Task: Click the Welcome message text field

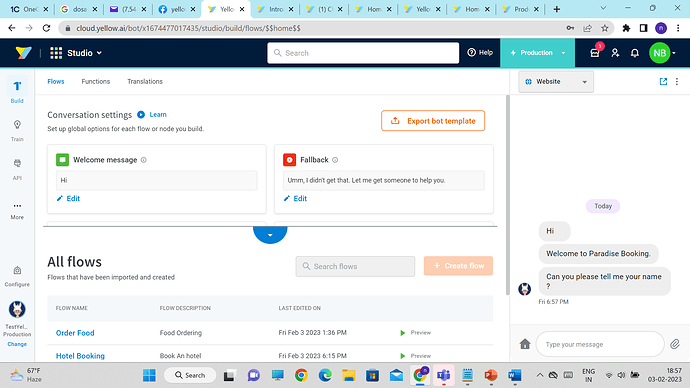Action: coord(157,180)
